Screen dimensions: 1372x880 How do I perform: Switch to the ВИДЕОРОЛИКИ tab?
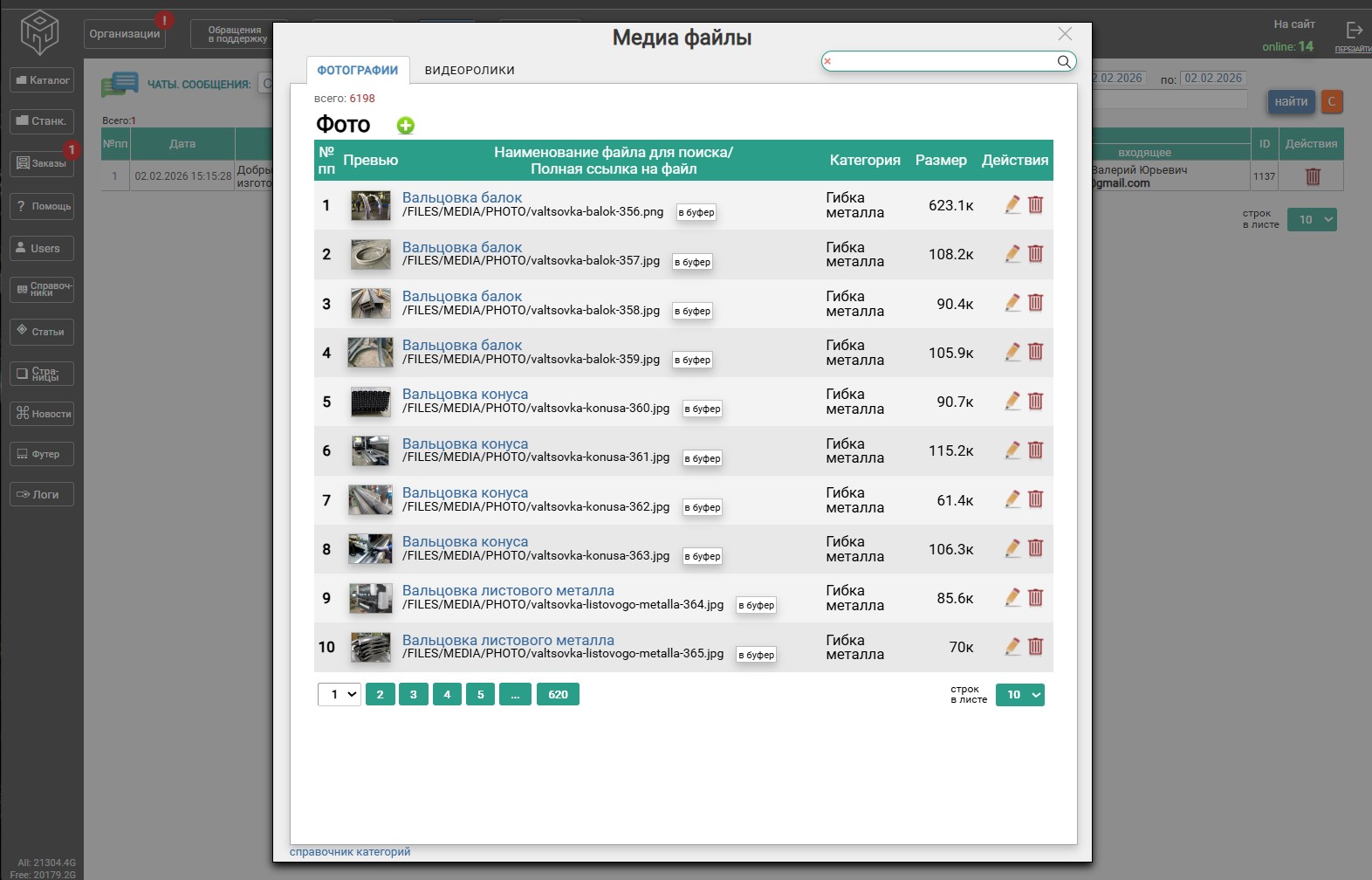(x=470, y=70)
